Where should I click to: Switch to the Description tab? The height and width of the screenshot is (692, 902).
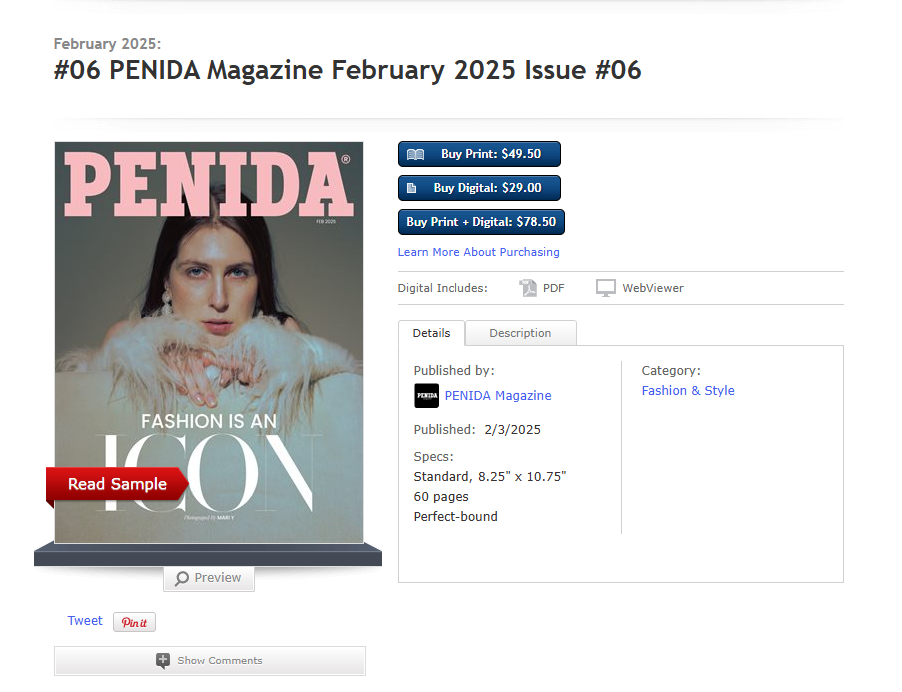(x=520, y=333)
